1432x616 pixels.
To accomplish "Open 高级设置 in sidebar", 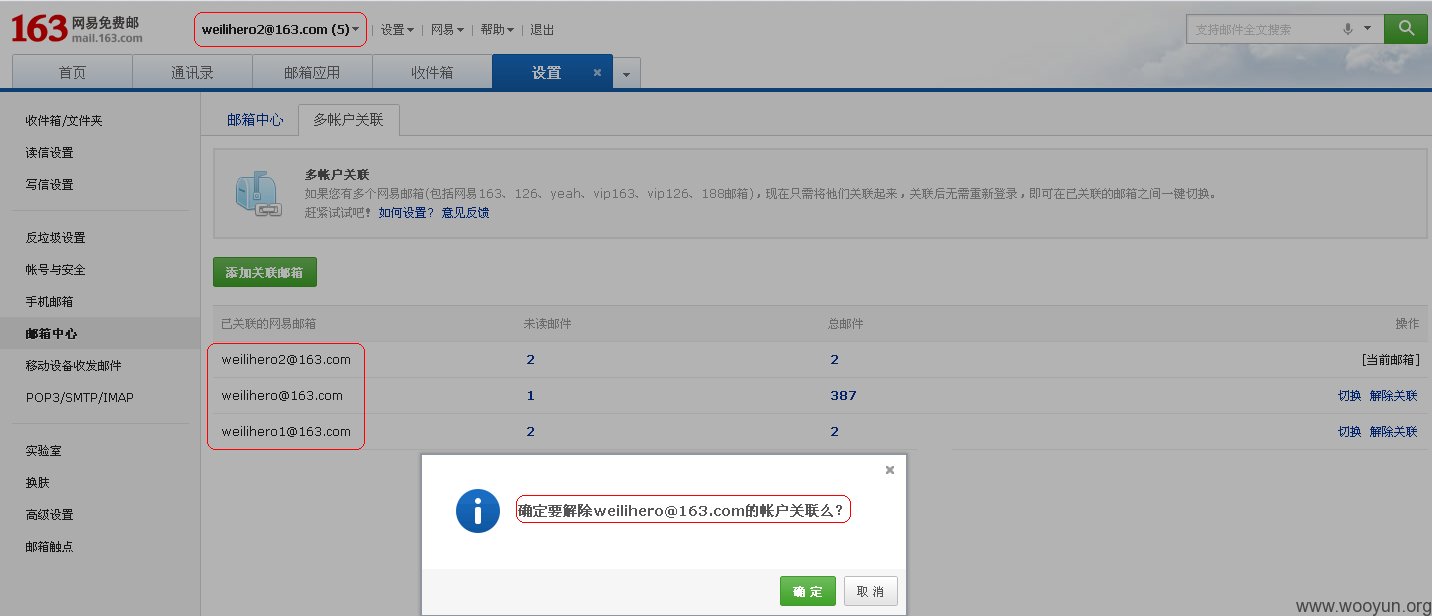I will [x=49, y=515].
